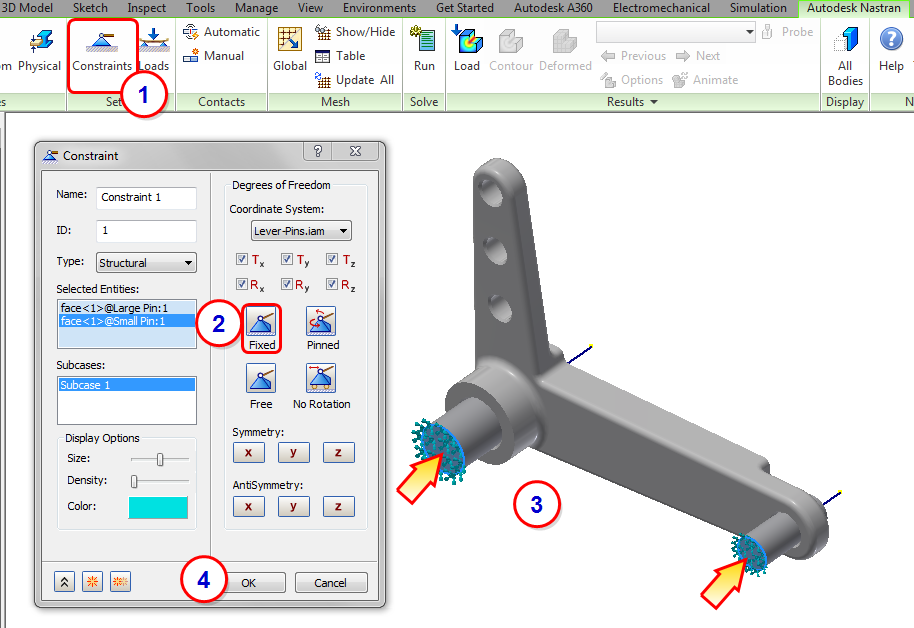Click Symmetry x button
914x628 pixels.
[x=248, y=452]
